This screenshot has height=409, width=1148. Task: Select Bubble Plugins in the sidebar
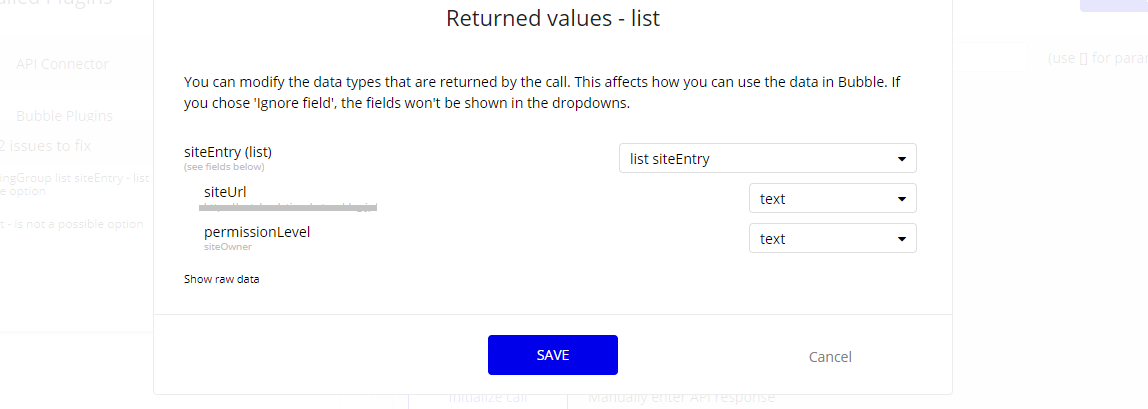point(64,116)
